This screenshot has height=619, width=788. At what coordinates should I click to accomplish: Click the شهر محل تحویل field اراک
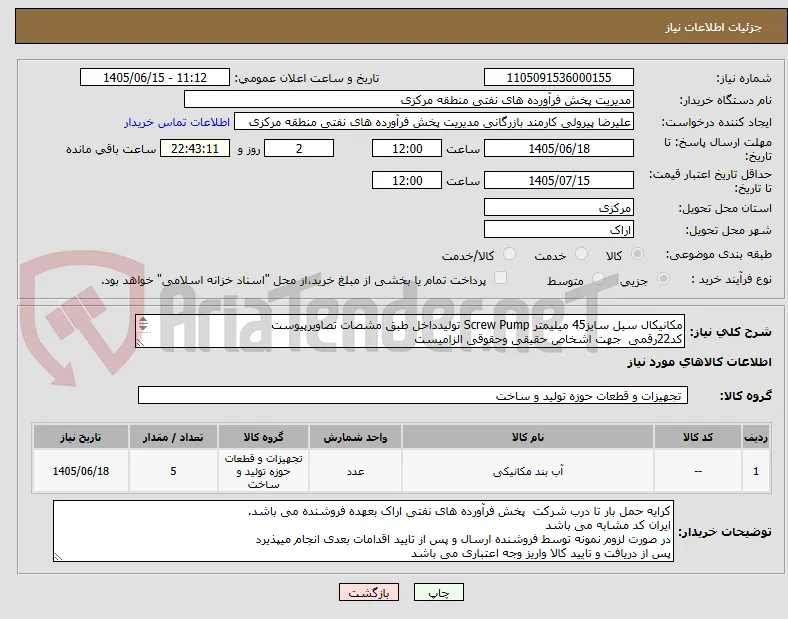[x=559, y=230]
